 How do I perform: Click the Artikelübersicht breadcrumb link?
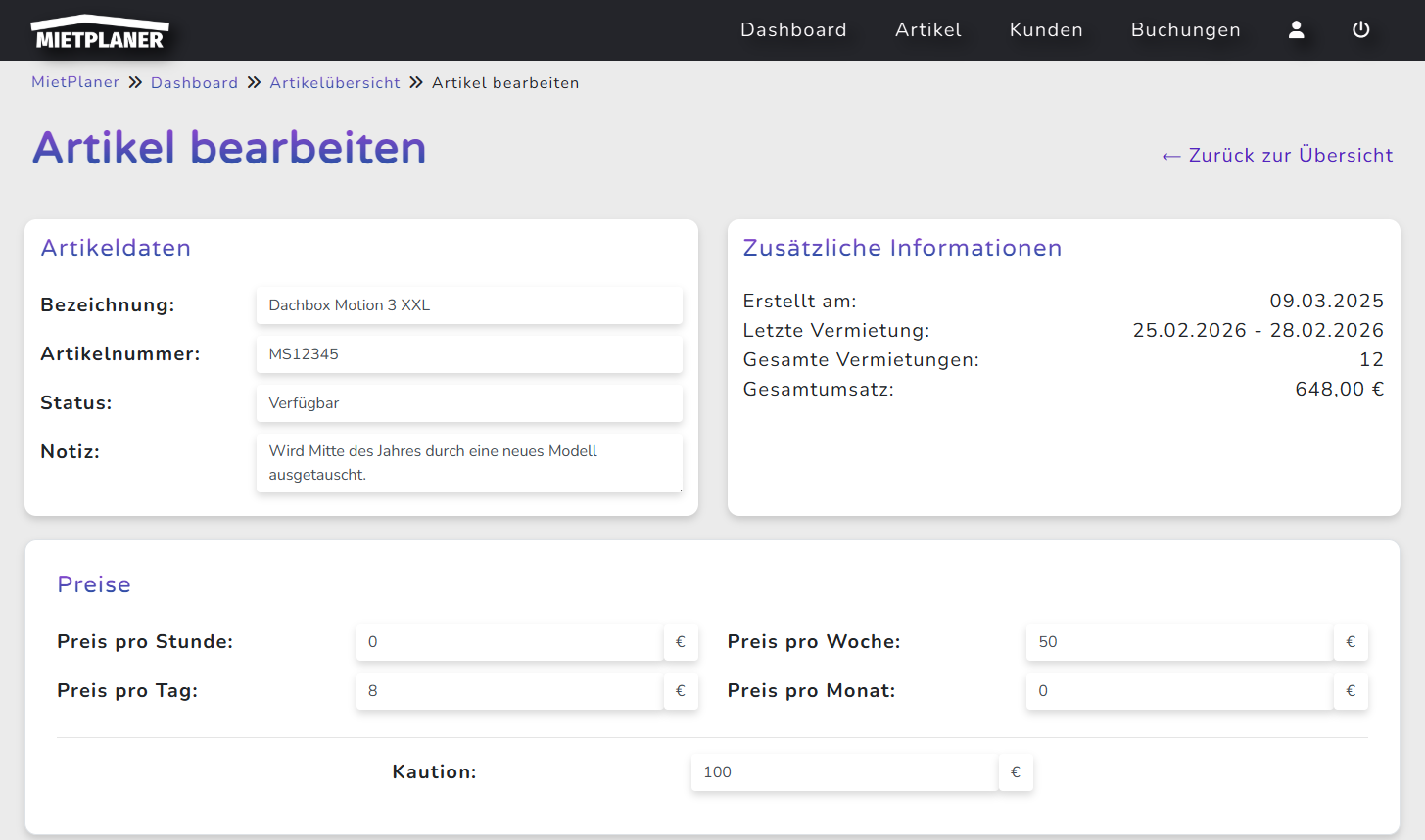pyautogui.click(x=334, y=82)
